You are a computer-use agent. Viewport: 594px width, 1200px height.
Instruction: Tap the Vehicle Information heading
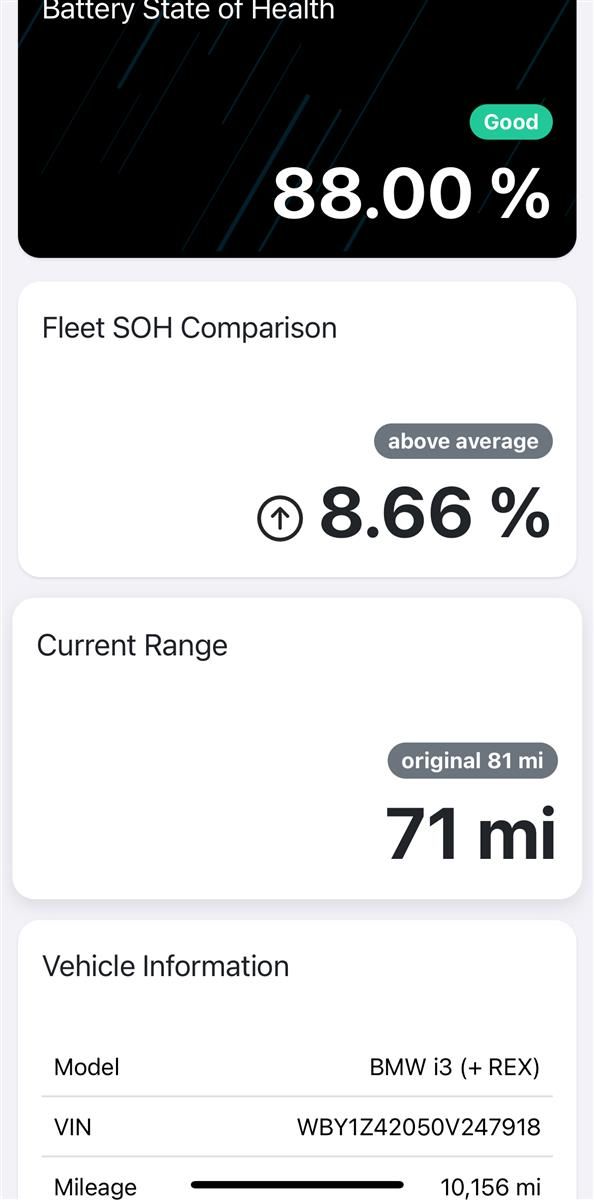[165, 966]
